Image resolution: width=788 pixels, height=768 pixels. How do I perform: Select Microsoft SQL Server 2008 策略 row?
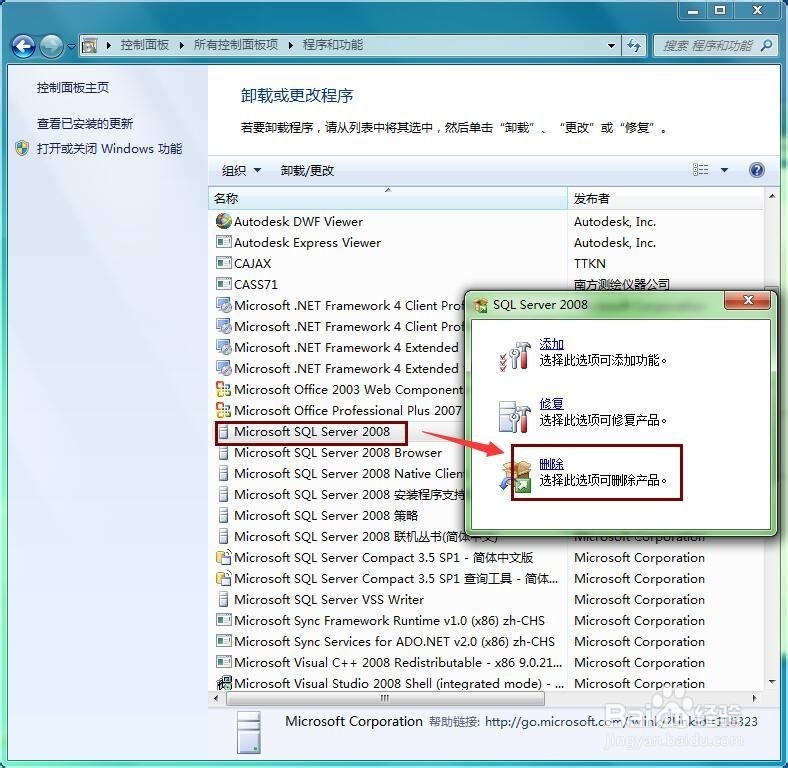(x=341, y=516)
